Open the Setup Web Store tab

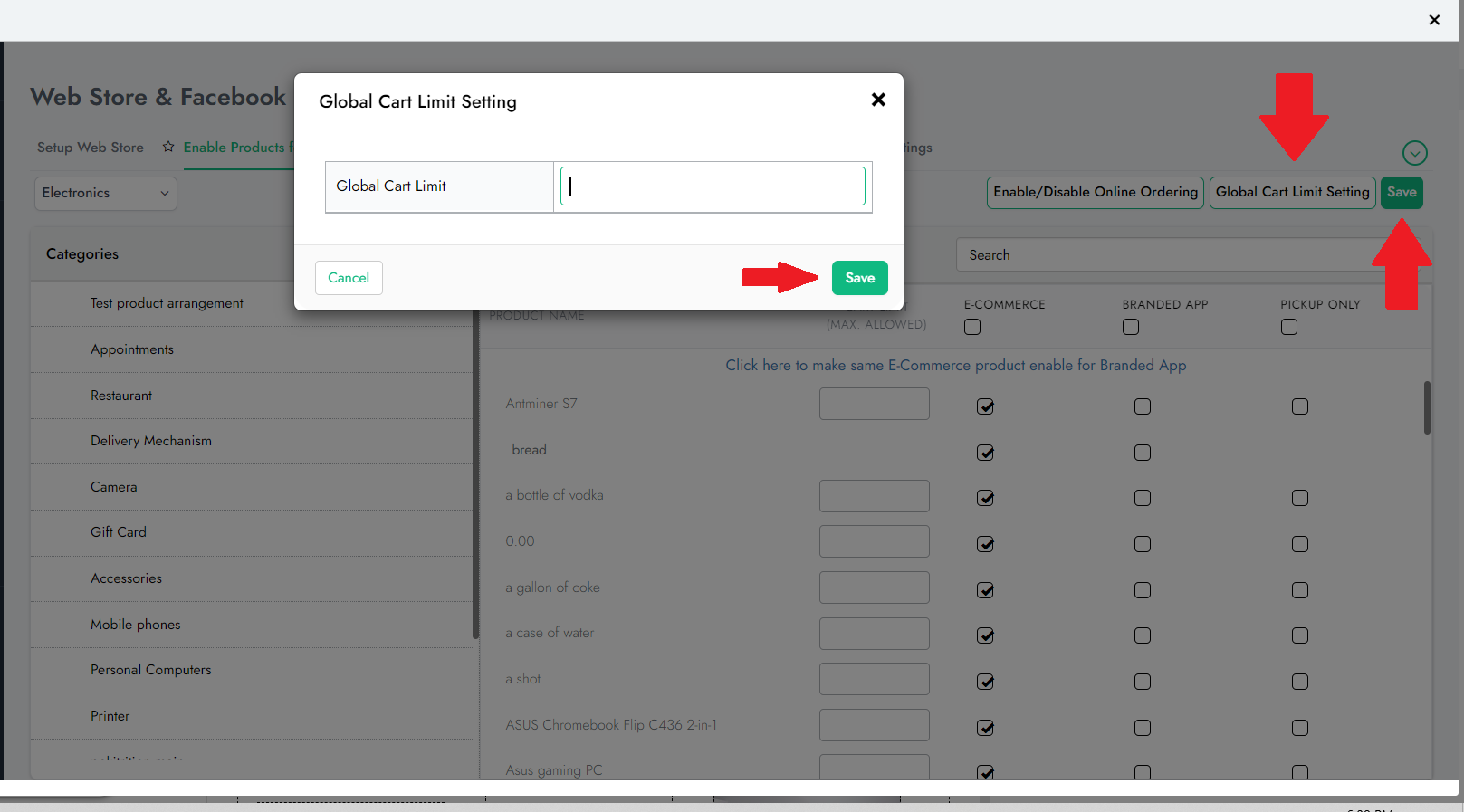[90, 148]
